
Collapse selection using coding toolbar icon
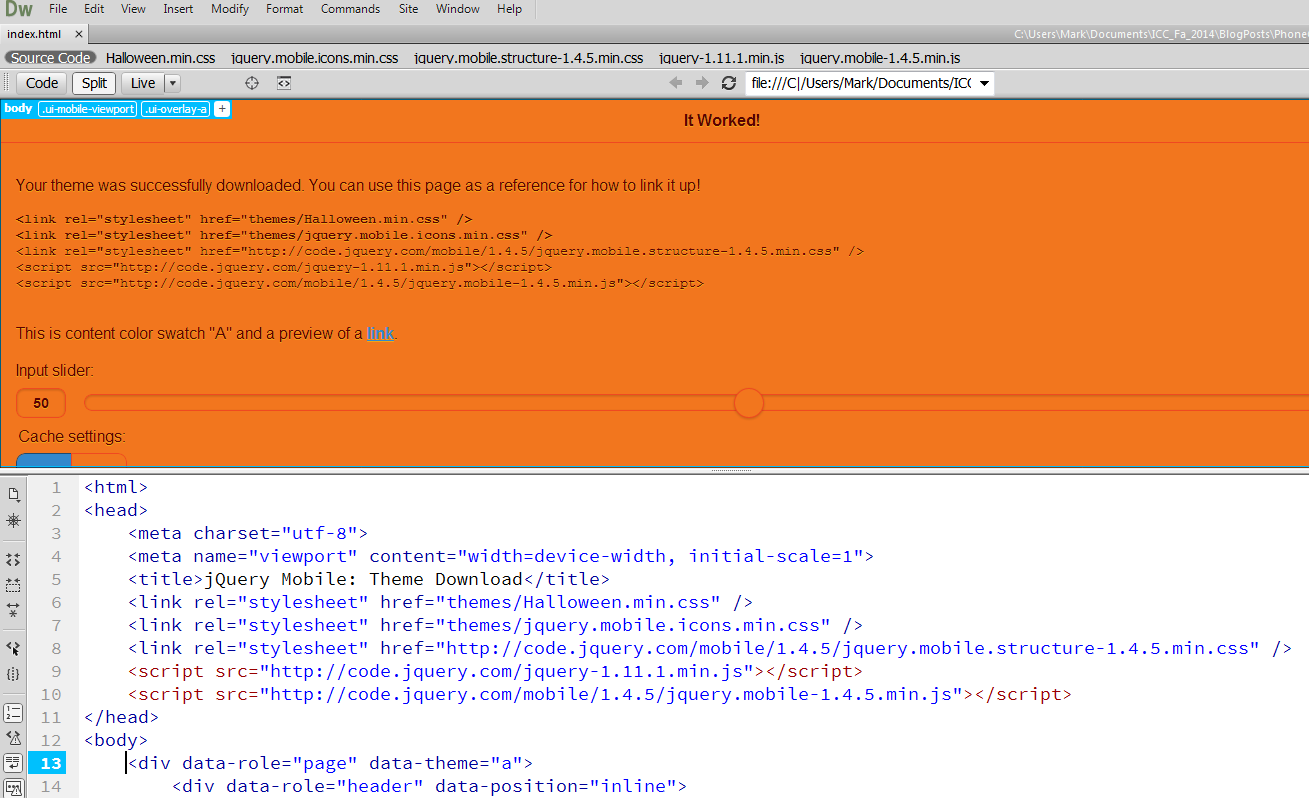point(14,584)
